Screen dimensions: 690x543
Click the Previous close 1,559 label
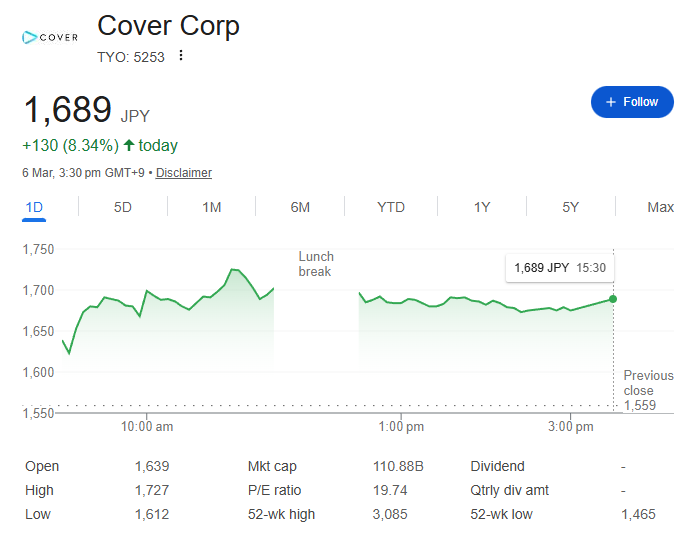click(648, 390)
